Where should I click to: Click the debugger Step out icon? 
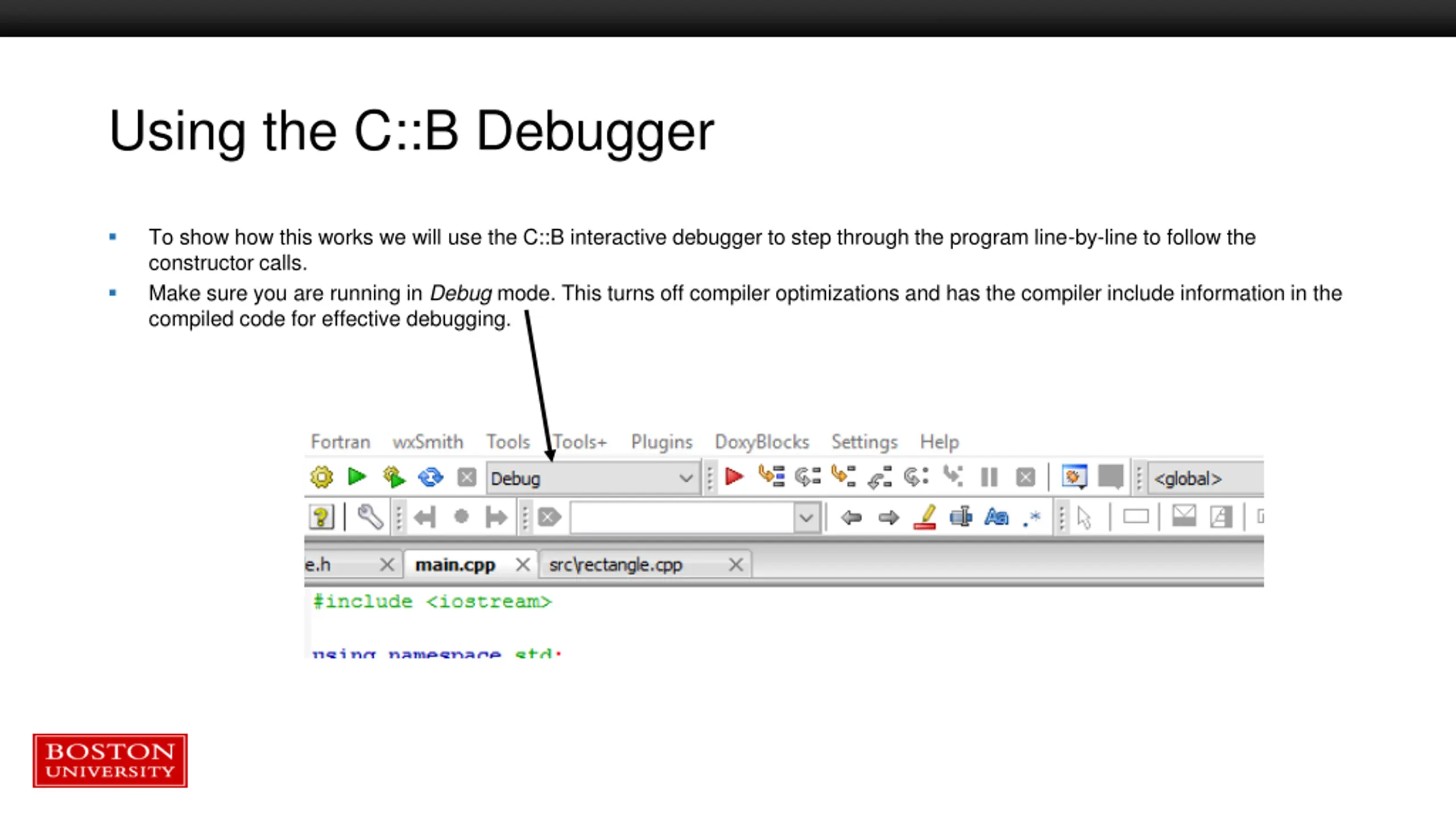(x=879, y=477)
